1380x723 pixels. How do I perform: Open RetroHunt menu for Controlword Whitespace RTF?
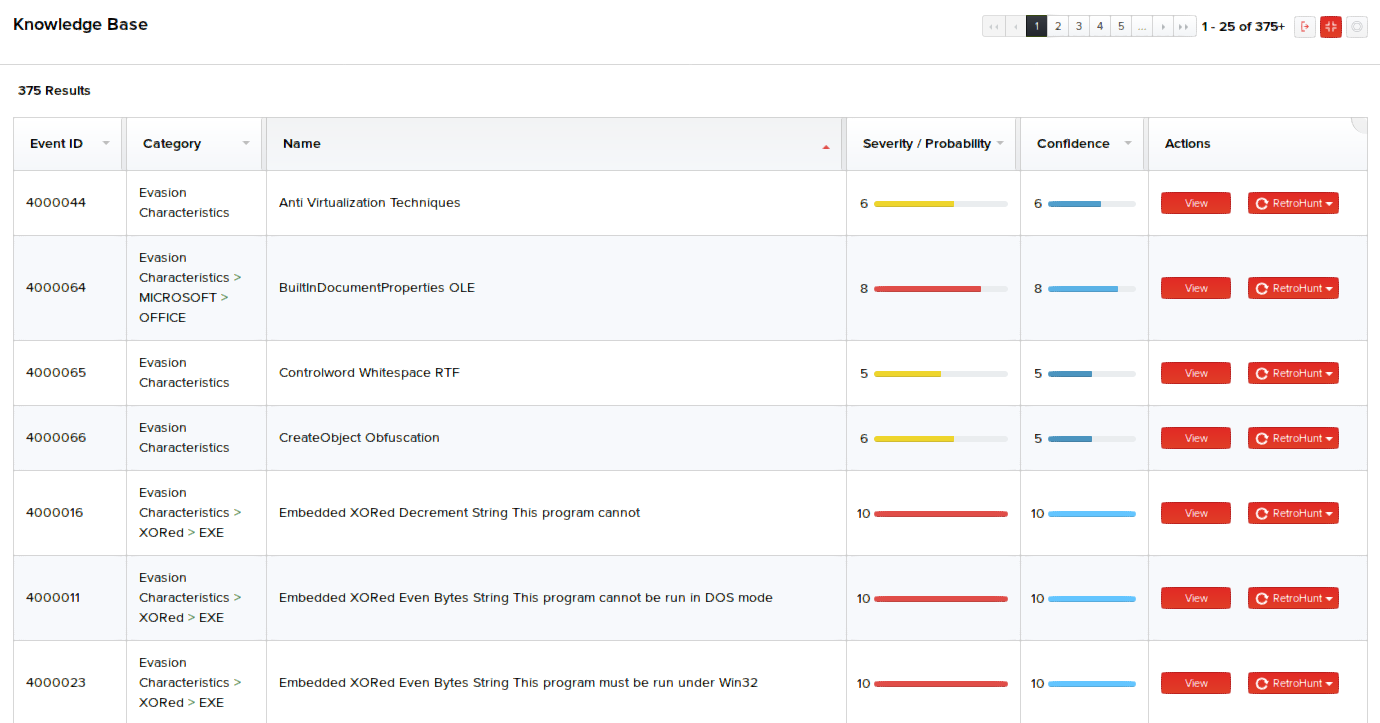pyautogui.click(x=1293, y=373)
